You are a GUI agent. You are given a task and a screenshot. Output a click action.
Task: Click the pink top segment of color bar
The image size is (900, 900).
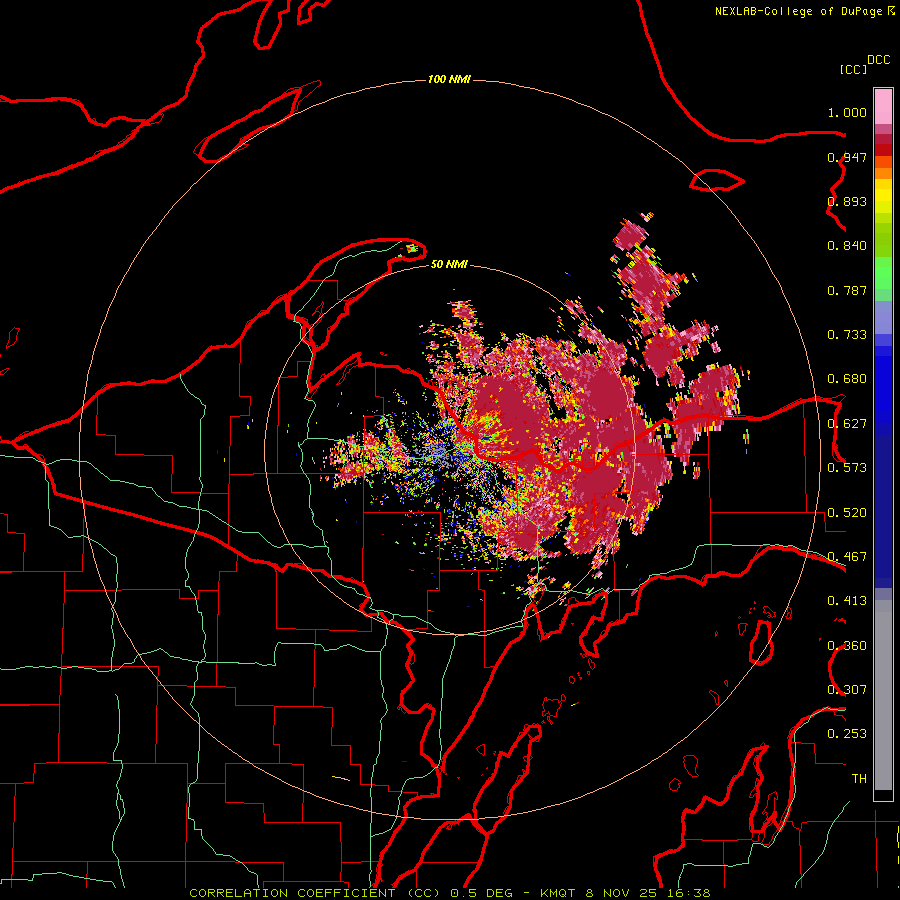coord(883,107)
